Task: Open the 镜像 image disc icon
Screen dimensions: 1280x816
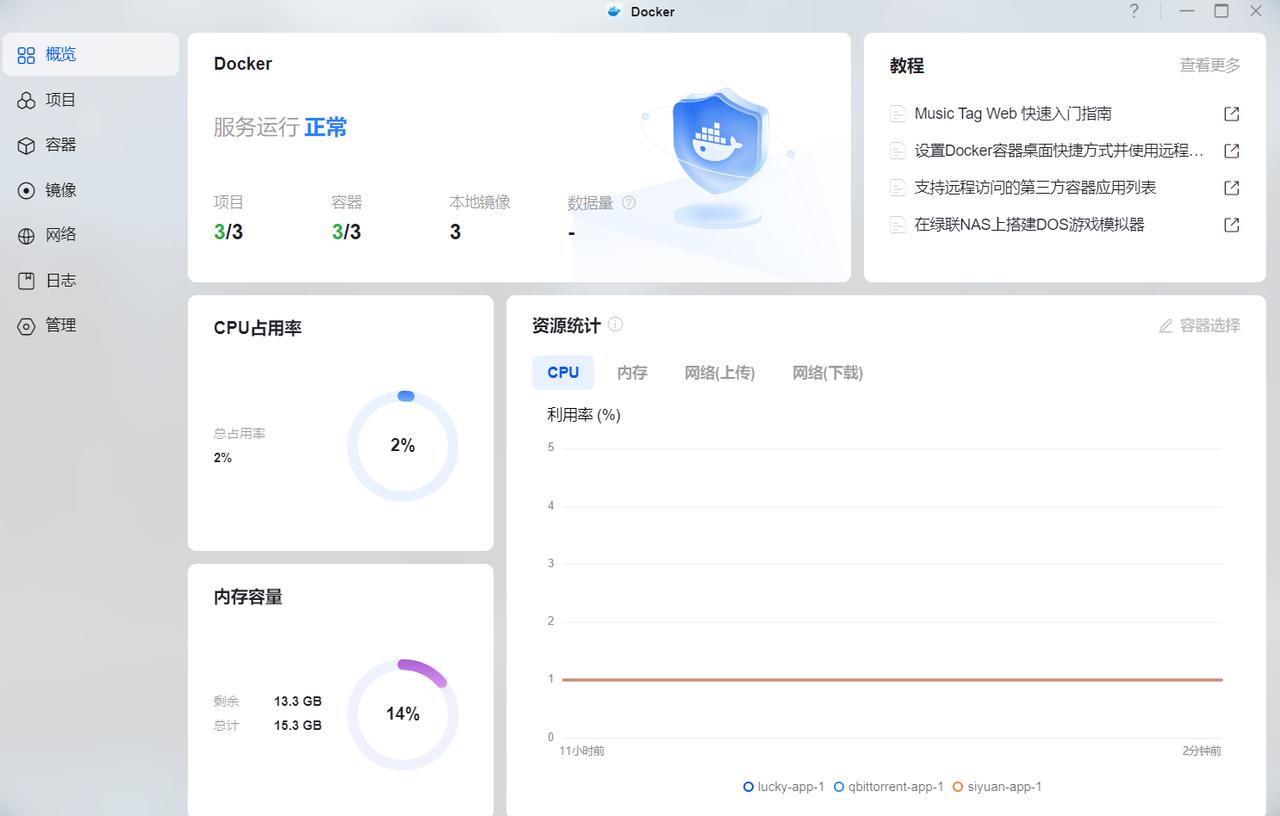Action: pyautogui.click(x=26, y=190)
